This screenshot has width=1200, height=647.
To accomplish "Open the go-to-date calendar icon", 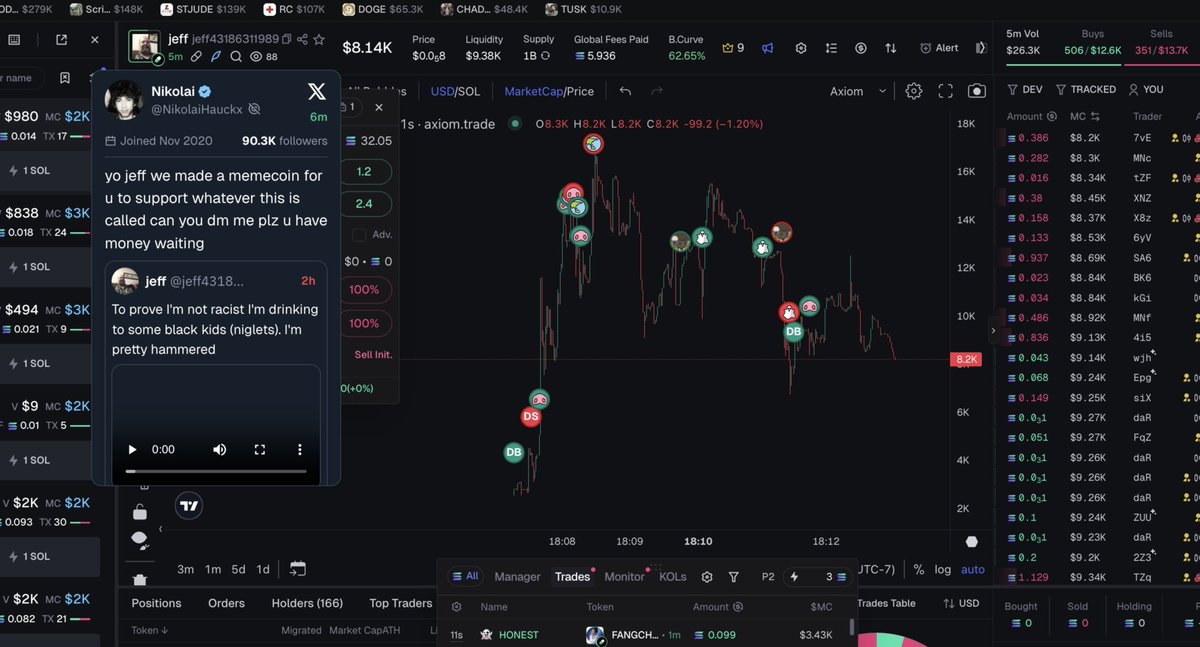I will pyautogui.click(x=298, y=569).
